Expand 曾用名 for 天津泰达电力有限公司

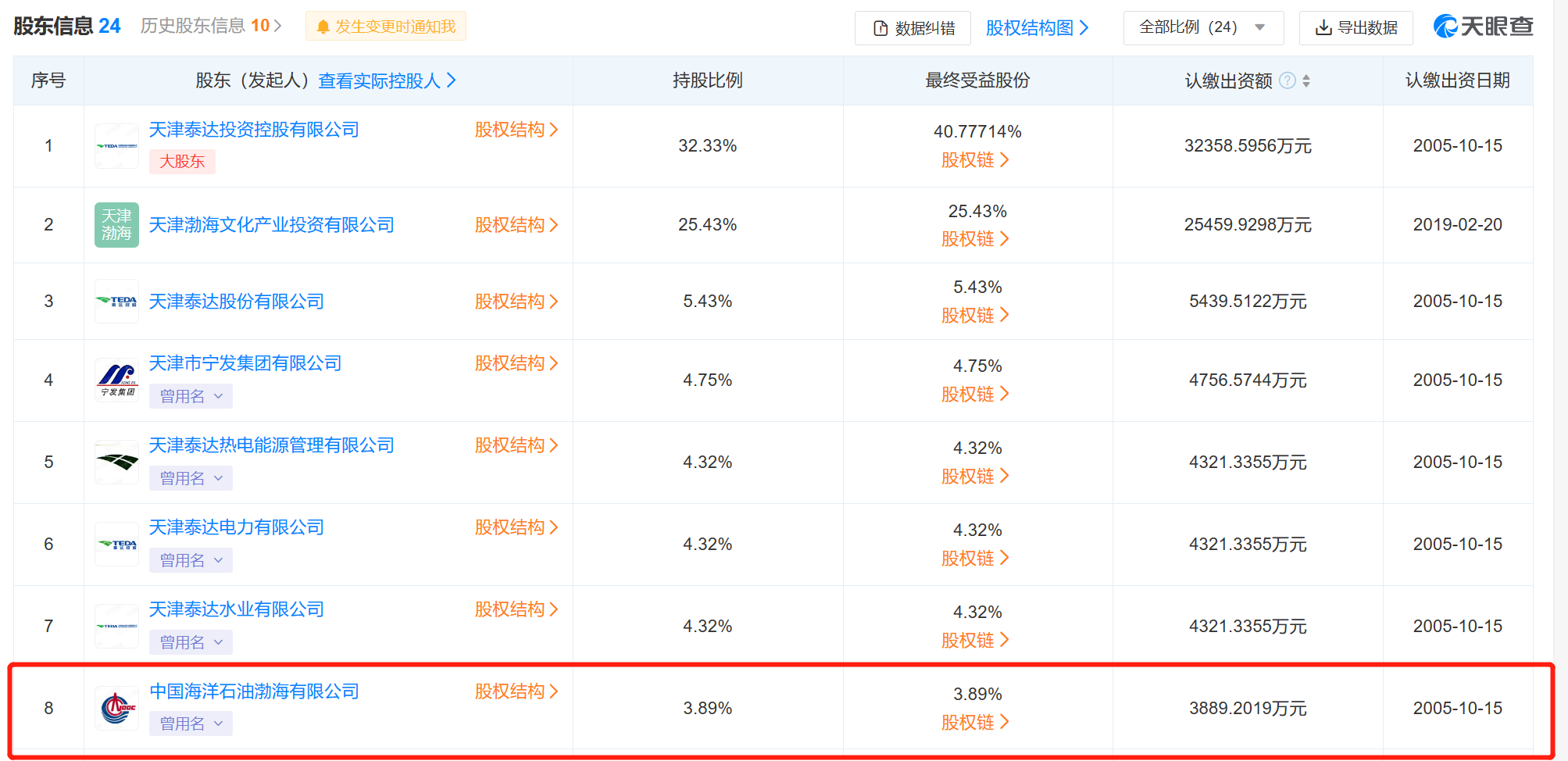tap(191, 560)
